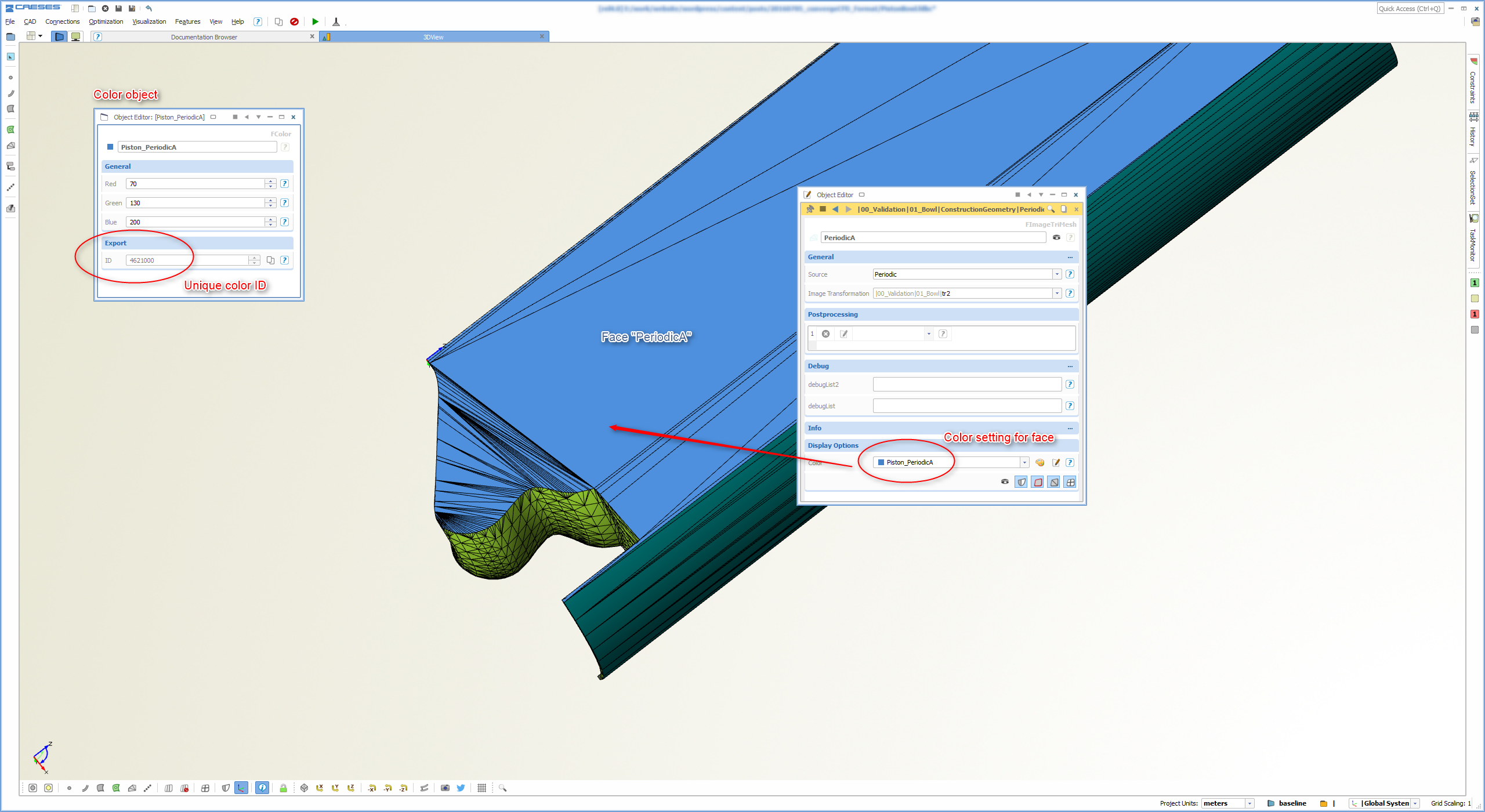
Task: Open the Optimization menu
Action: point(106,21)
